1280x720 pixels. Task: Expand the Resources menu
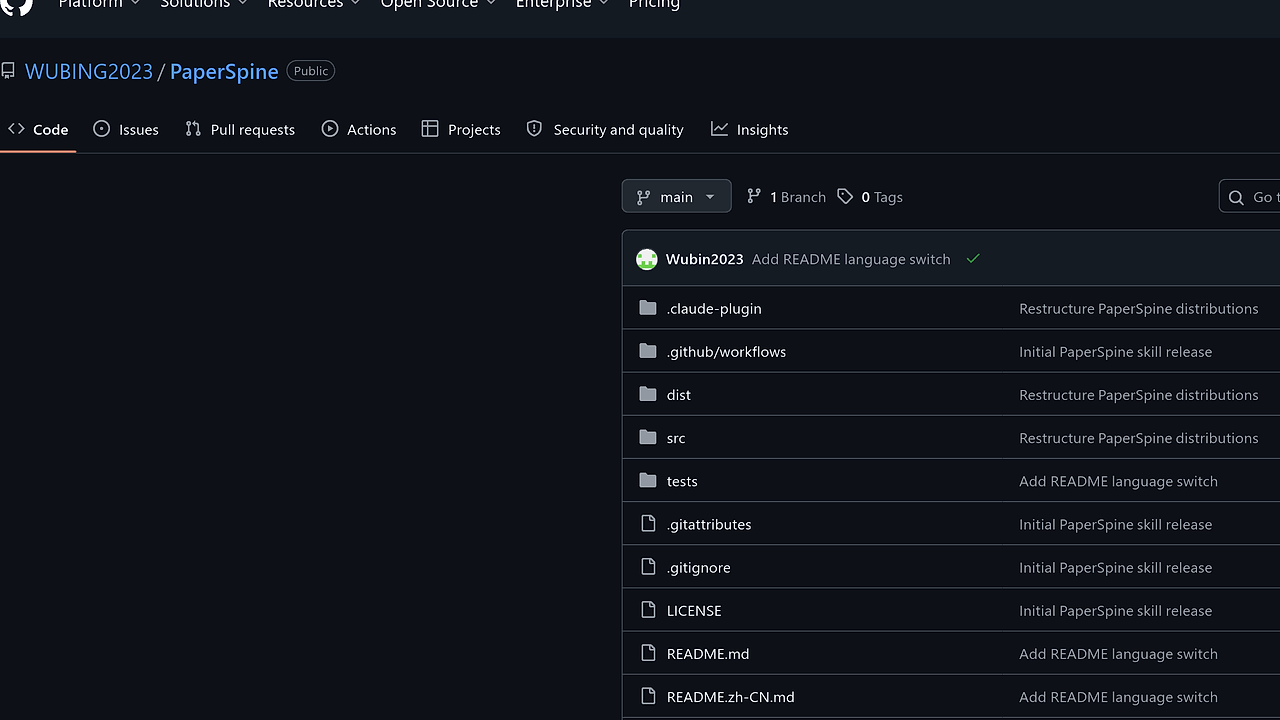(314, 4)
